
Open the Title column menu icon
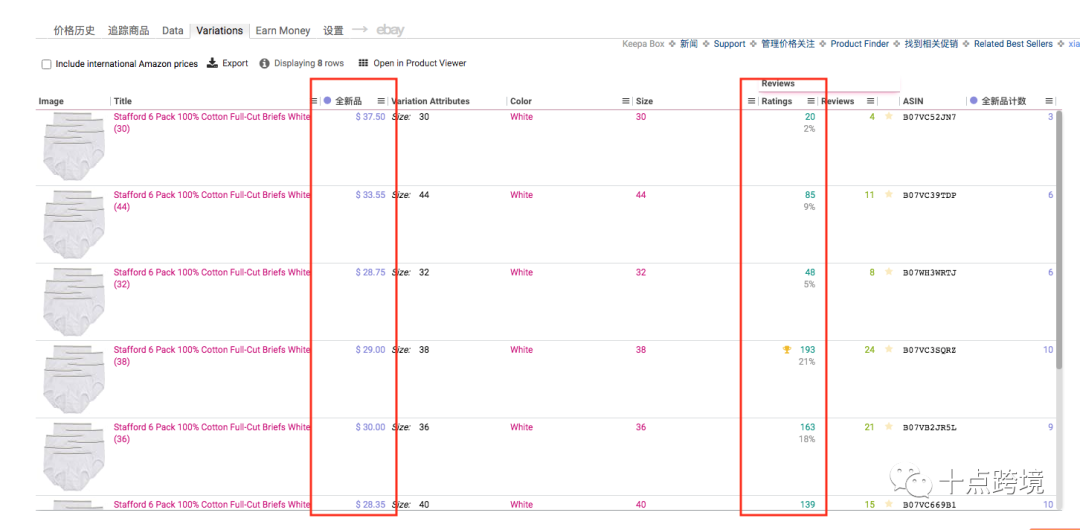pos(314,101)
